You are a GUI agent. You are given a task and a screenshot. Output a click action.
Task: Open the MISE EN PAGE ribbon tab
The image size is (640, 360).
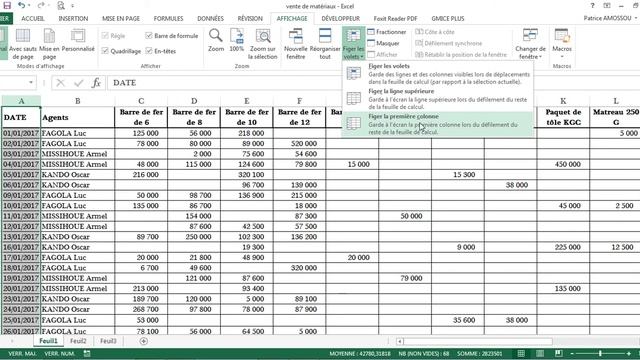click(x=121, y=18)
